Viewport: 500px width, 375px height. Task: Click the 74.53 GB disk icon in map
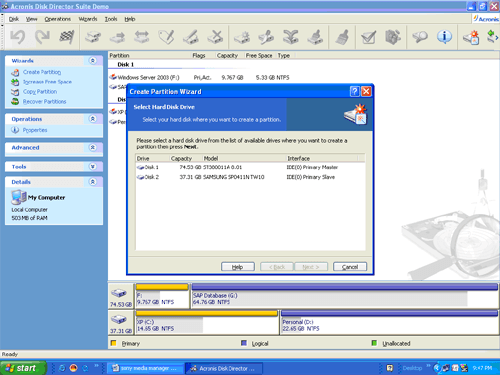pyautogui.click(x=119, y=293)
